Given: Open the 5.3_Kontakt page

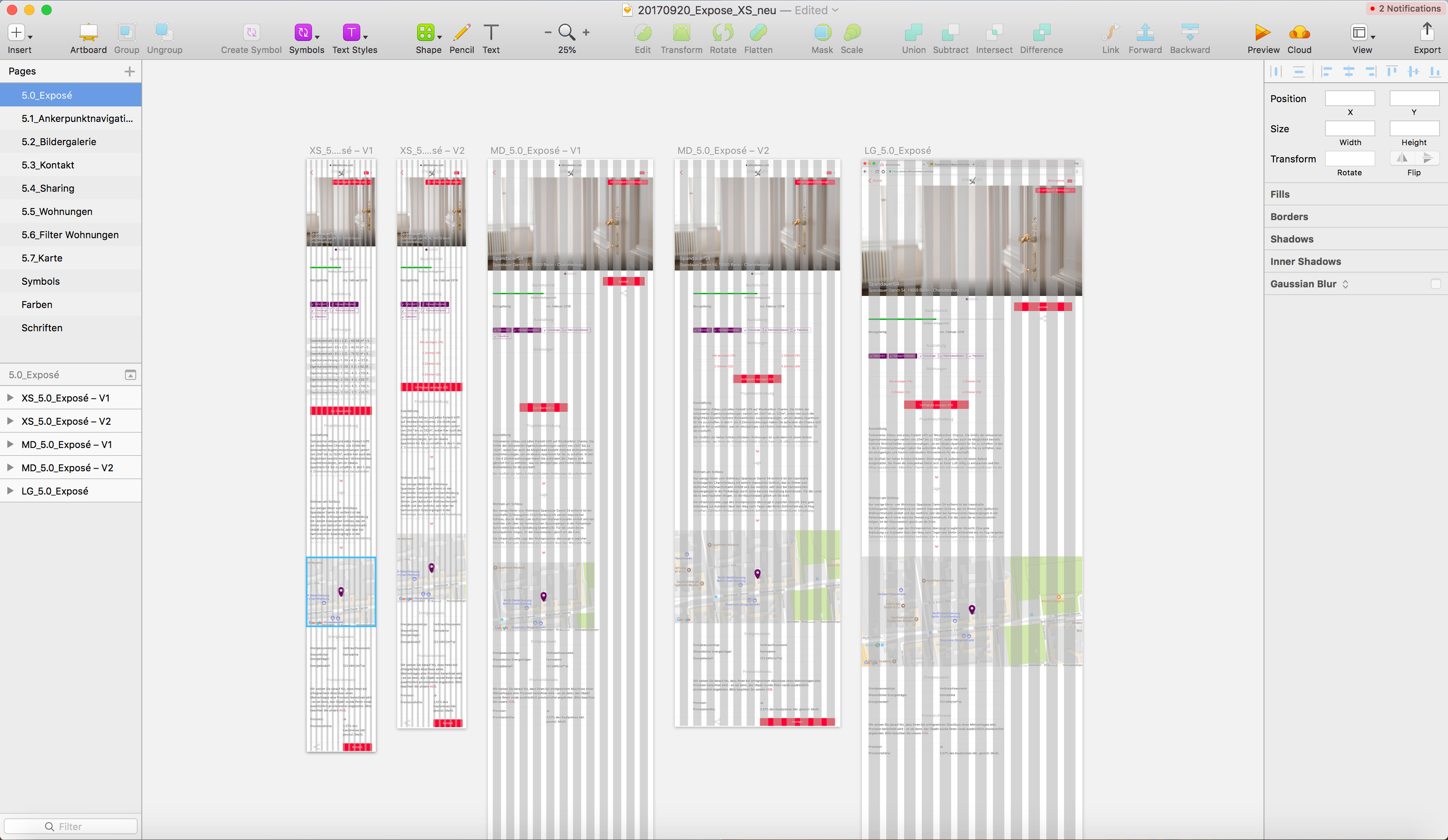Looking at the screenshot, I should 71,165.
